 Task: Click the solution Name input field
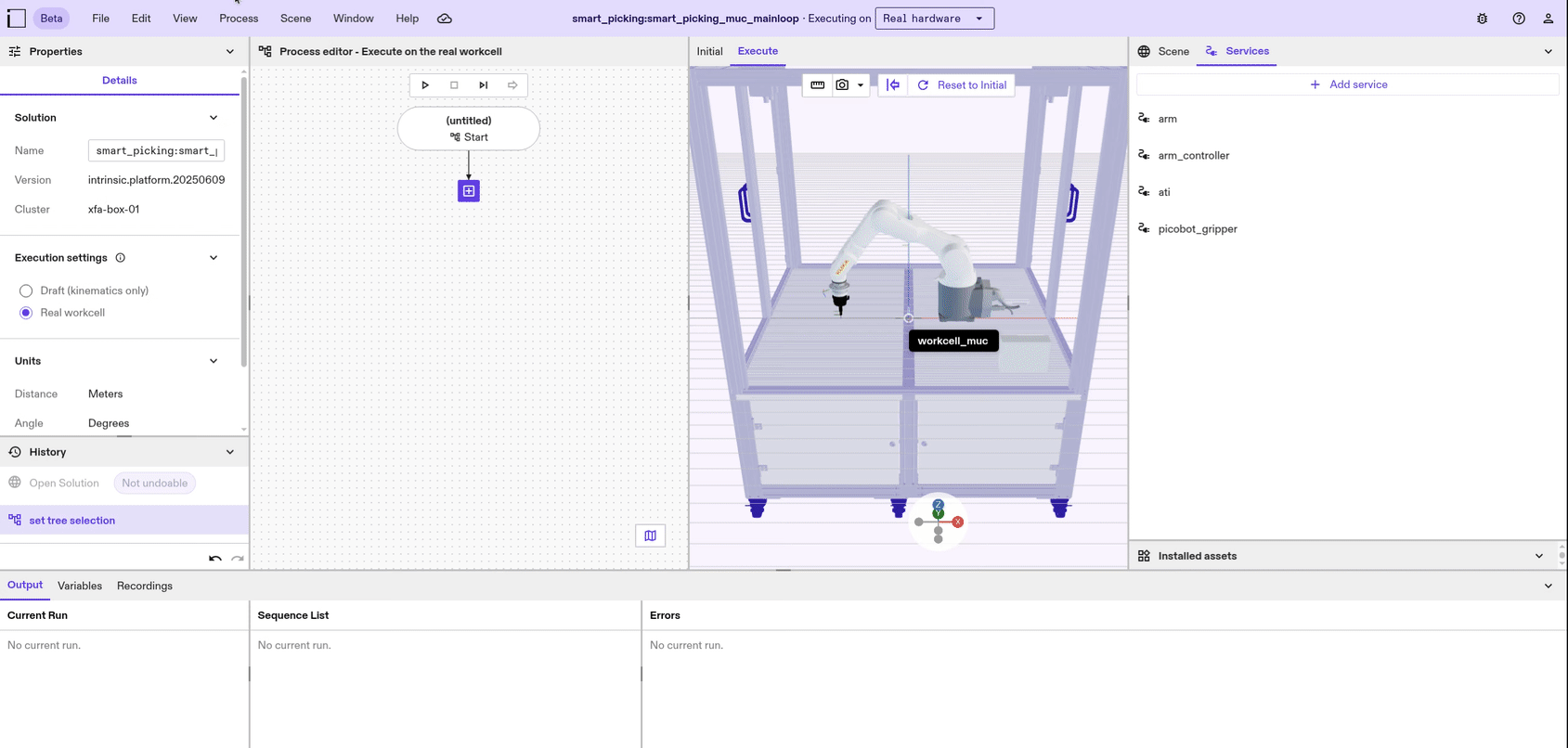pos(156,150)
